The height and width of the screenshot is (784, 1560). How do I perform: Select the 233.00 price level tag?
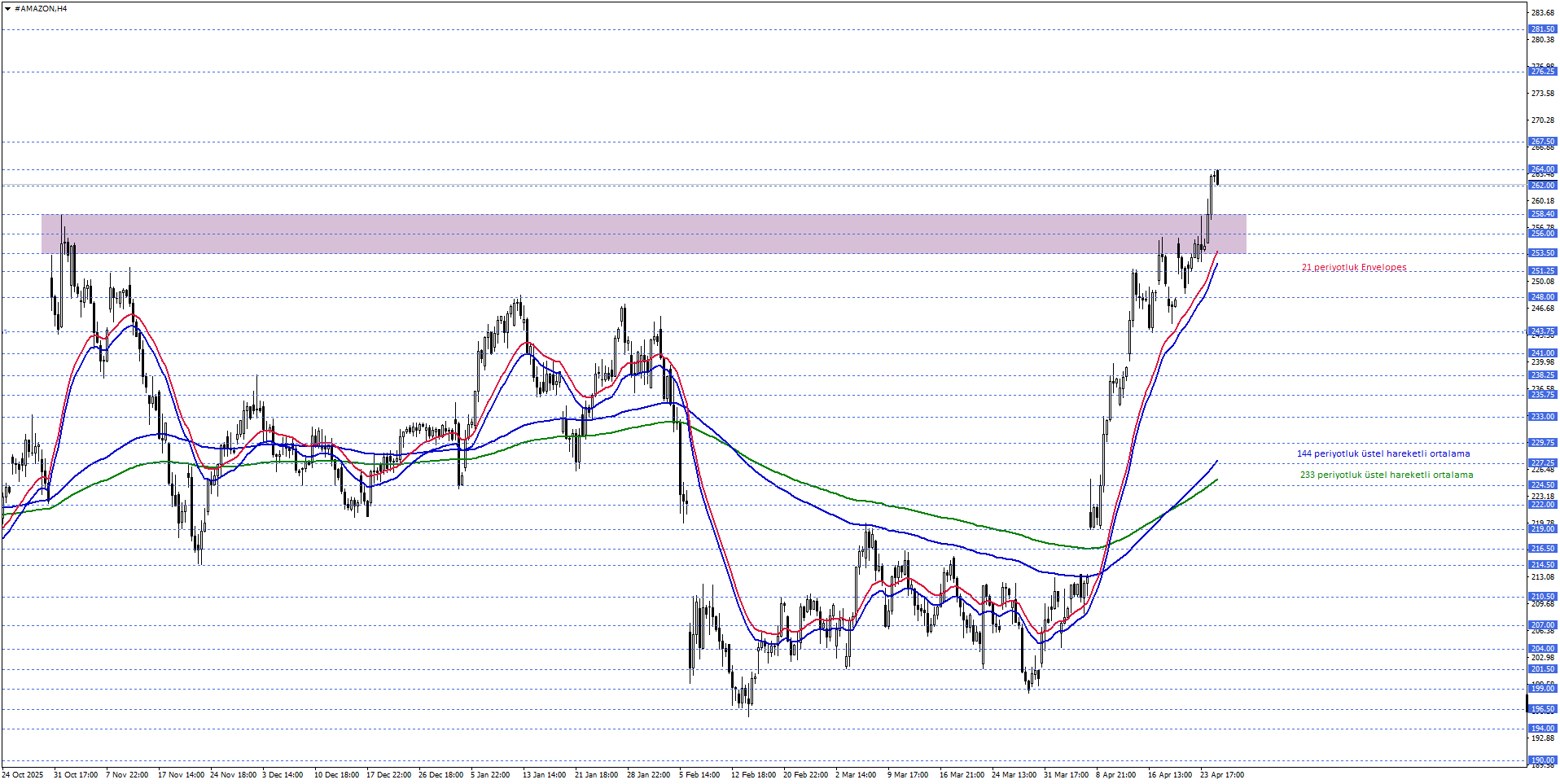1542,417
